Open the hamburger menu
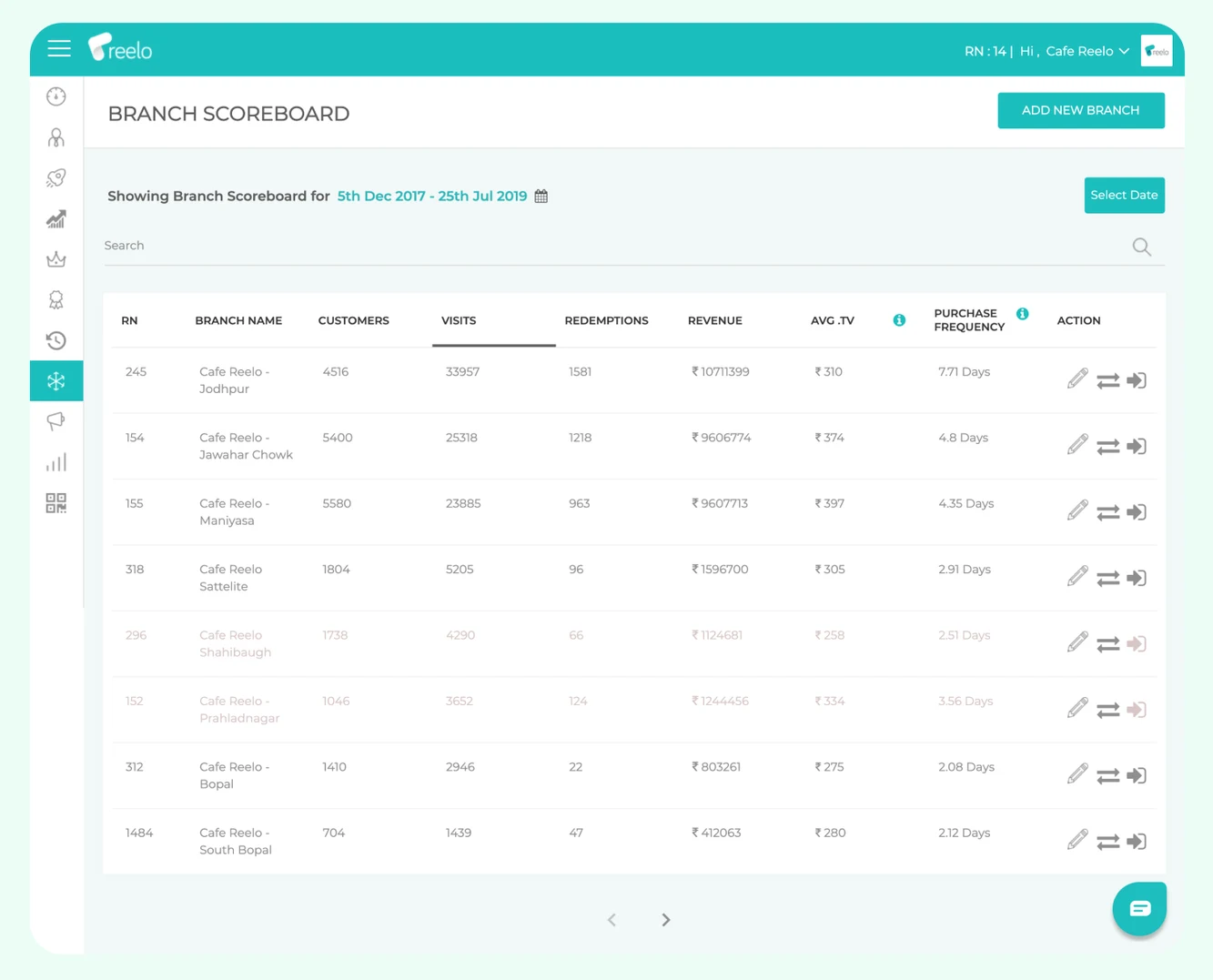Image resolution: width=1213 pixels, height=980 pixels. (x=59, y=49)
